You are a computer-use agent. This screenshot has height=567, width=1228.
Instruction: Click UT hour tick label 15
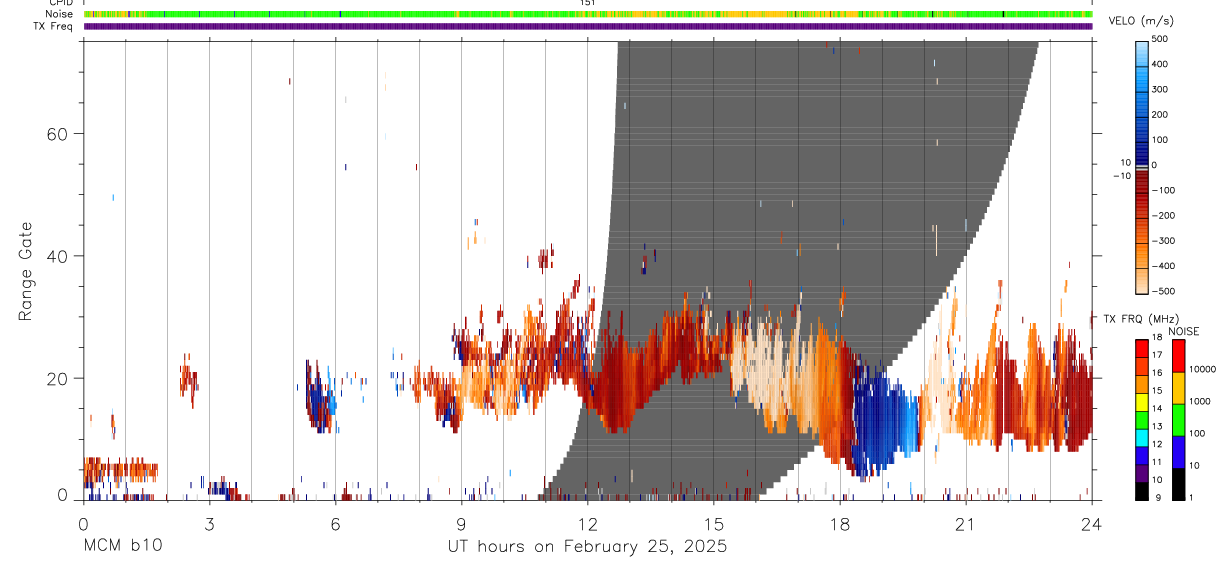[x=714, y=523]
